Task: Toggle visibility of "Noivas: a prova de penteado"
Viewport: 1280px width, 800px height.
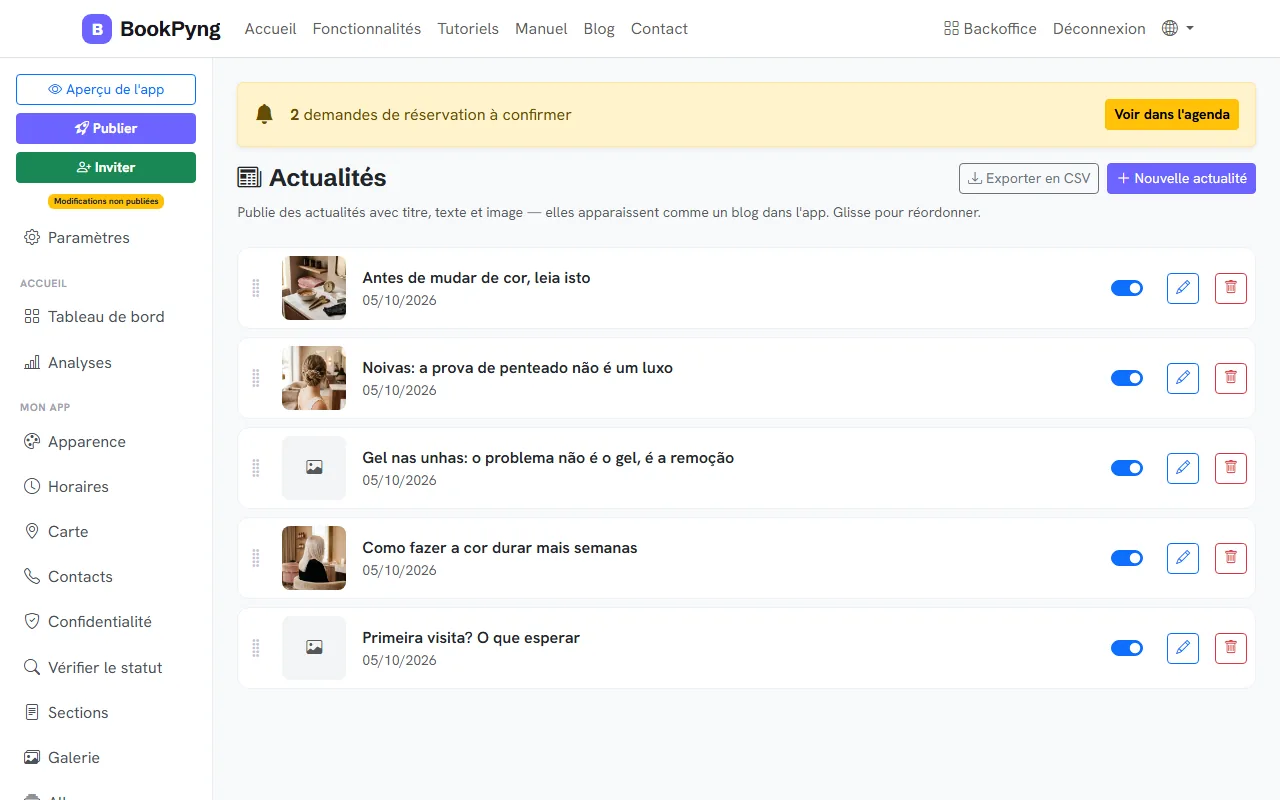Action: [1127, 378]
